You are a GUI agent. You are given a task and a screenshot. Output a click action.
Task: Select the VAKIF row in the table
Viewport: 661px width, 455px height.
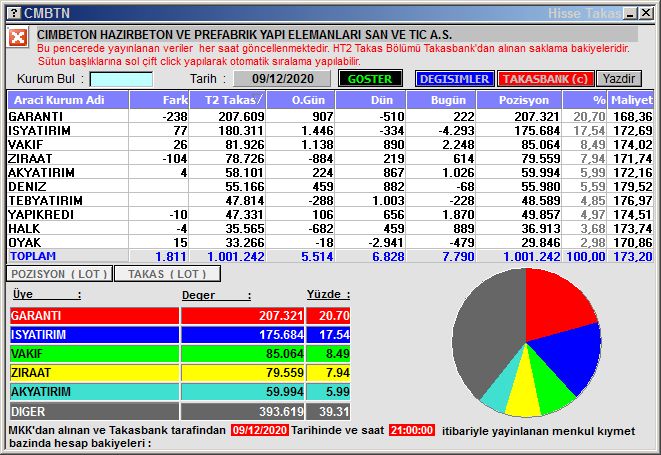(x=330, y=144)
